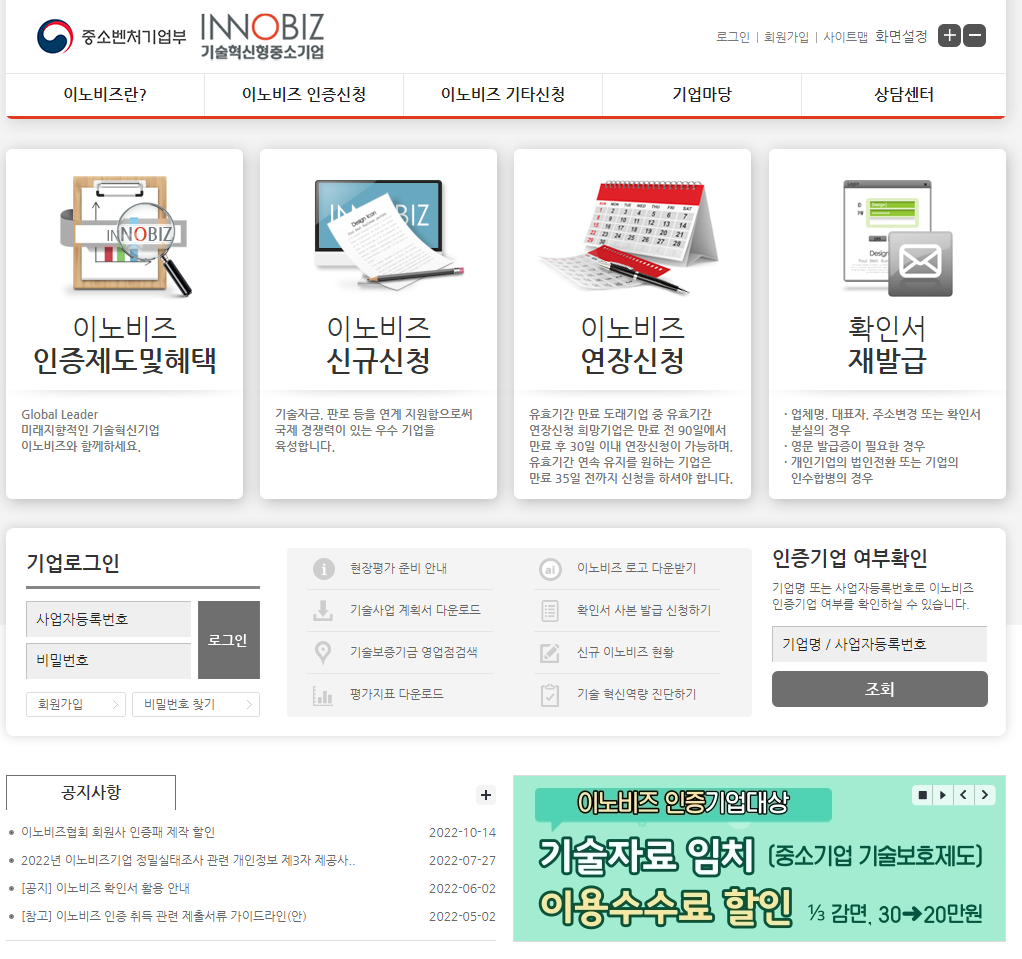Open 기술사업 계획서 다운로드 link
The height and width of the screenshot is (959, 1022).
click(x=415, y=610)
